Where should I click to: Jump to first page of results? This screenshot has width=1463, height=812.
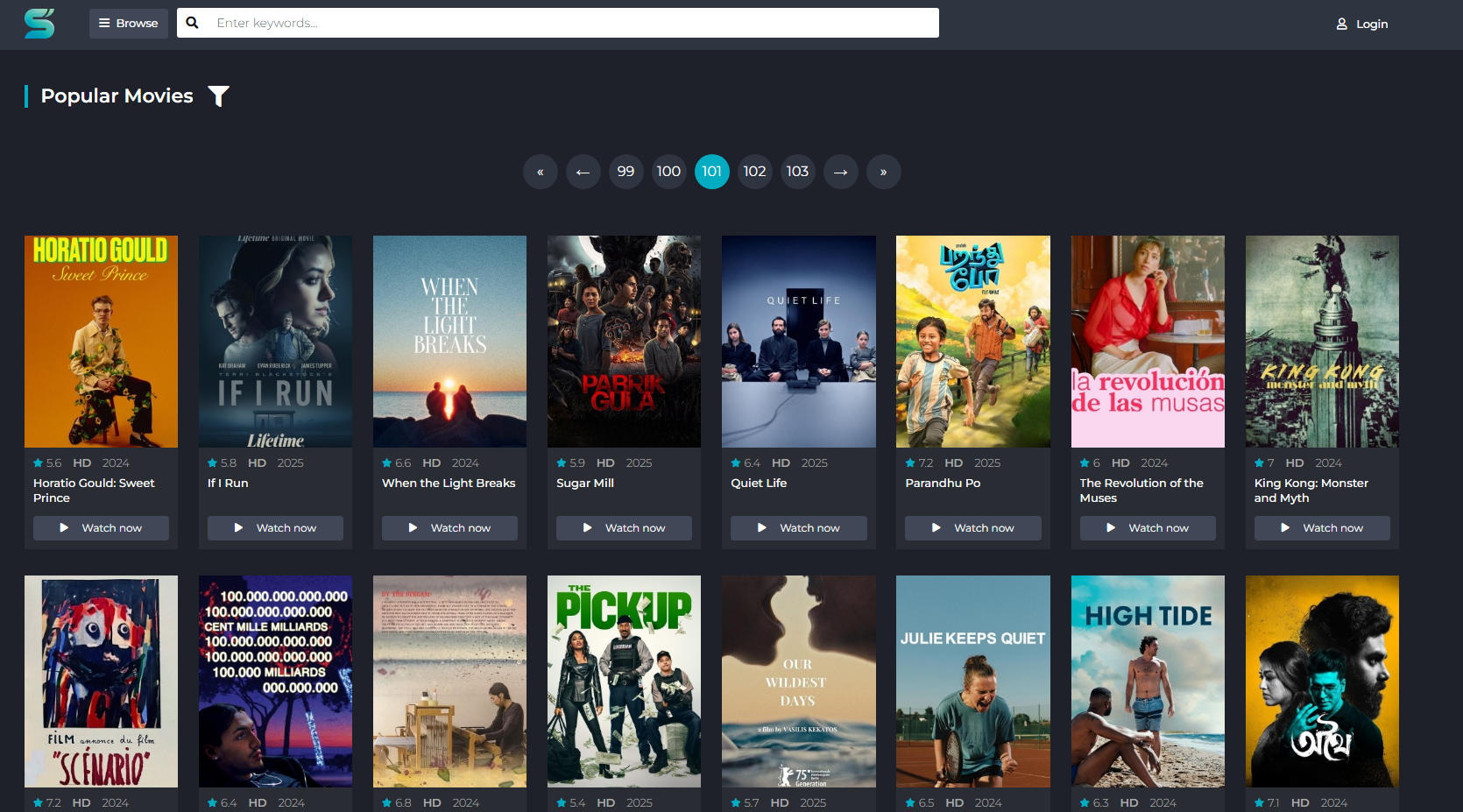541,172
